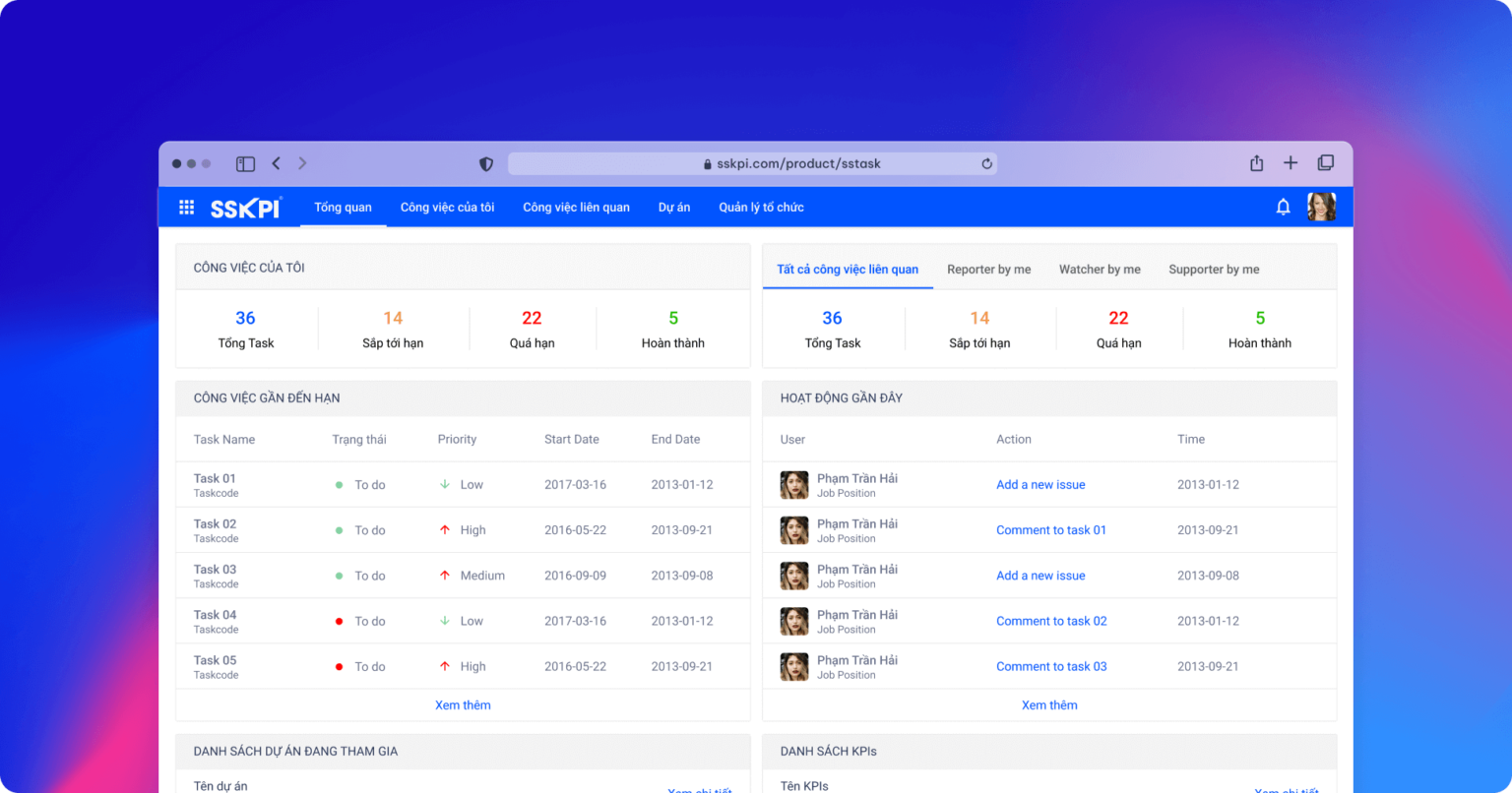
Task: Click the green Low priority arrow for Task 01
Action: point(445,484)
